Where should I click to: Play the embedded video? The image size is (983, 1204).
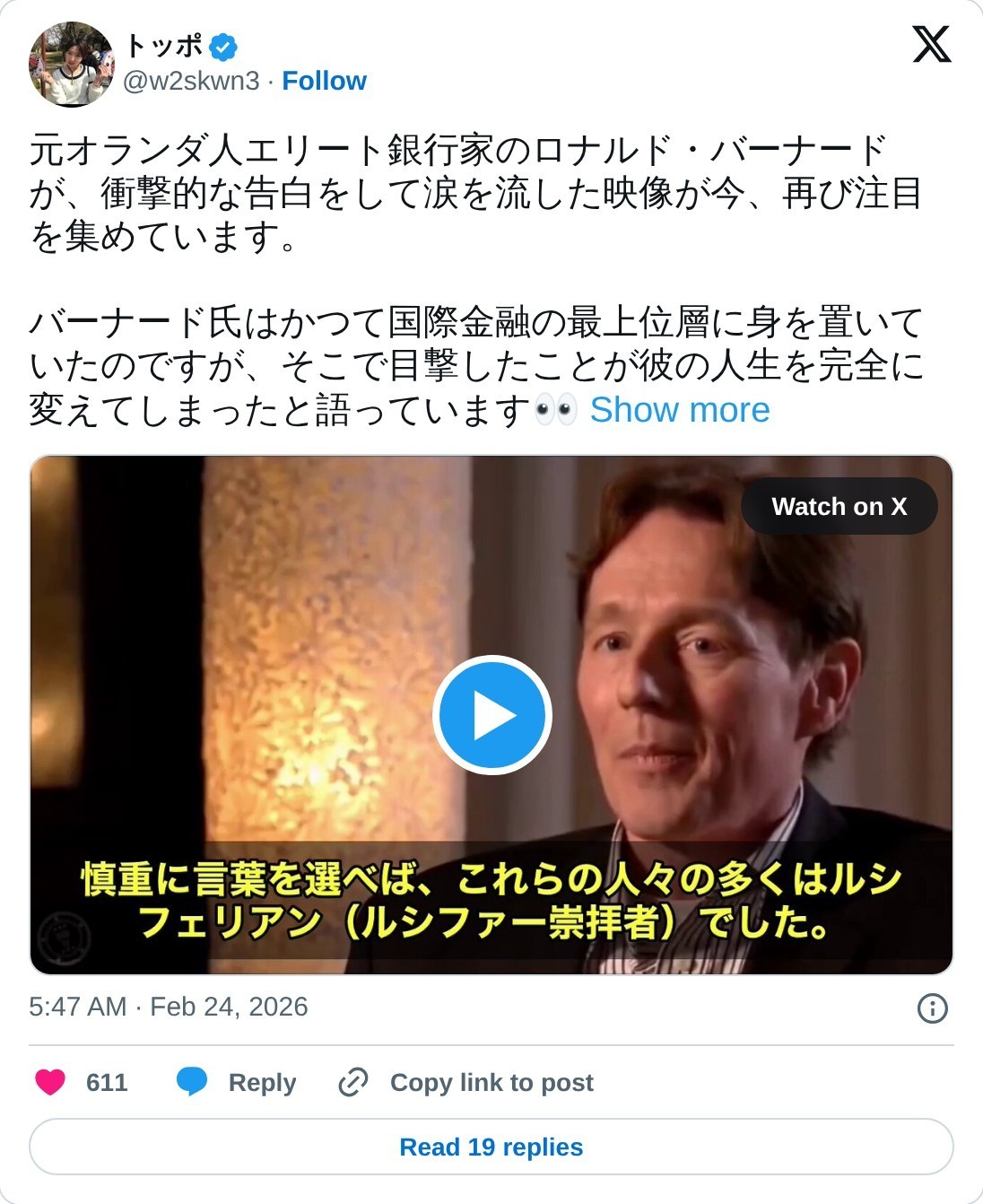tap(491, 715)
